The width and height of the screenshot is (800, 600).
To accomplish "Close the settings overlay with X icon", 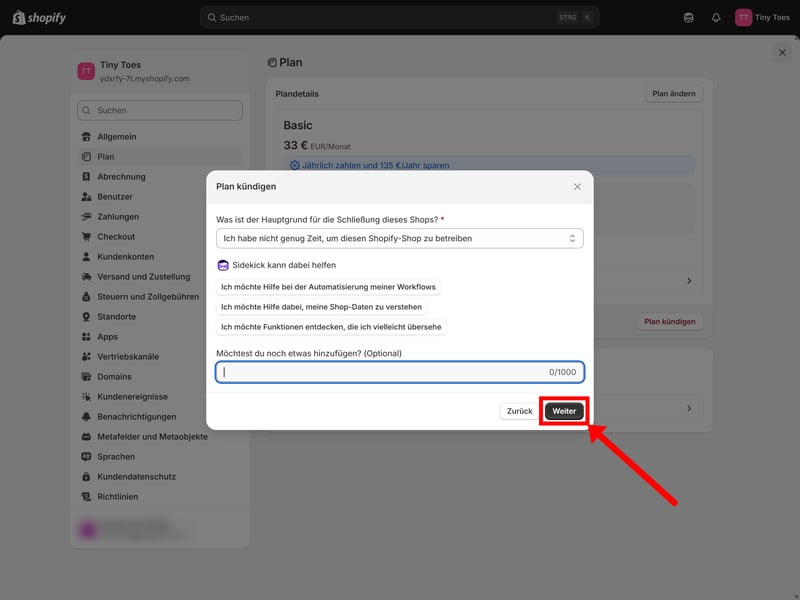I will click(782, 52).
